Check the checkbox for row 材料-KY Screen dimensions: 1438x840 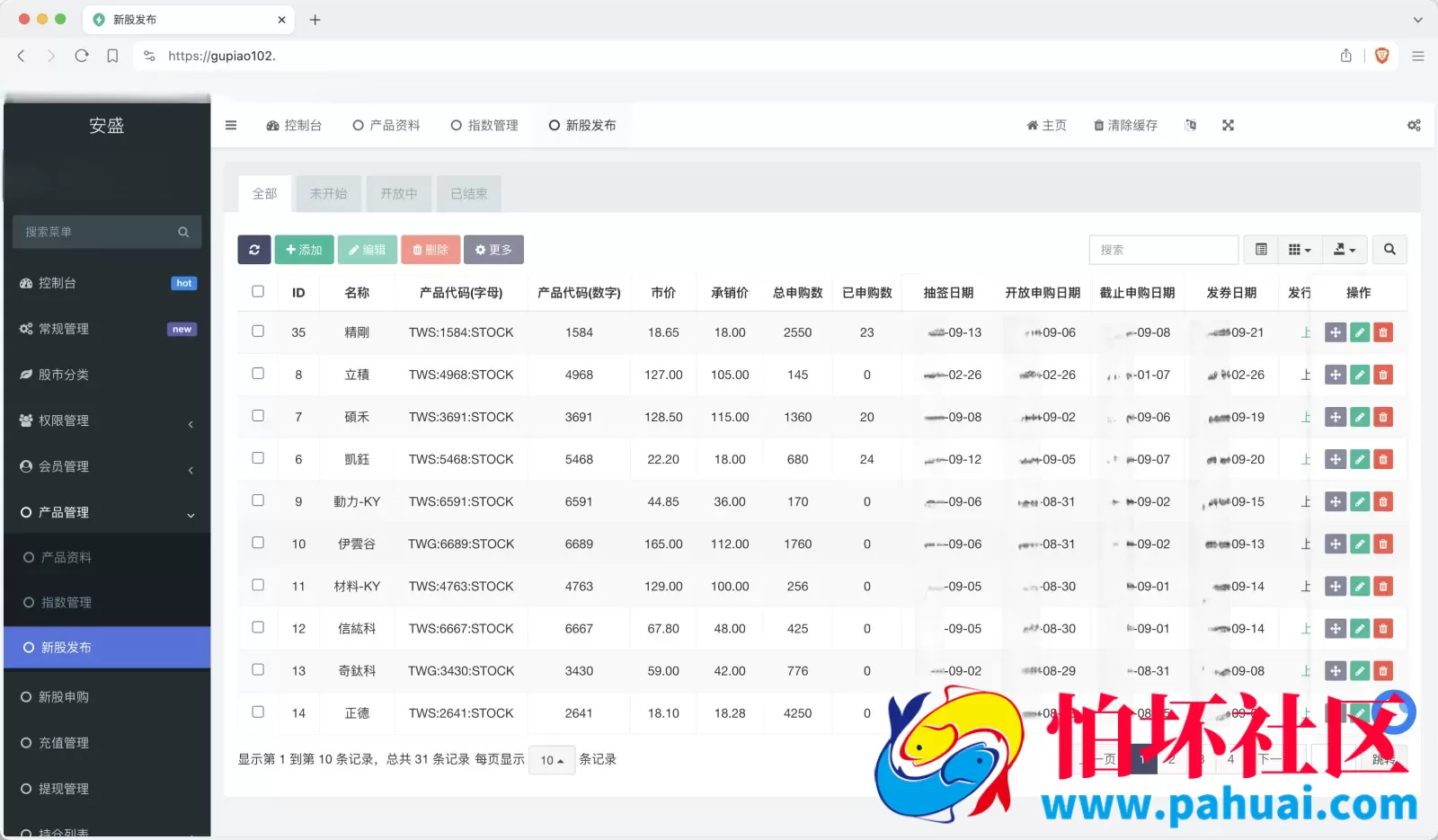[x=258, y=585]
